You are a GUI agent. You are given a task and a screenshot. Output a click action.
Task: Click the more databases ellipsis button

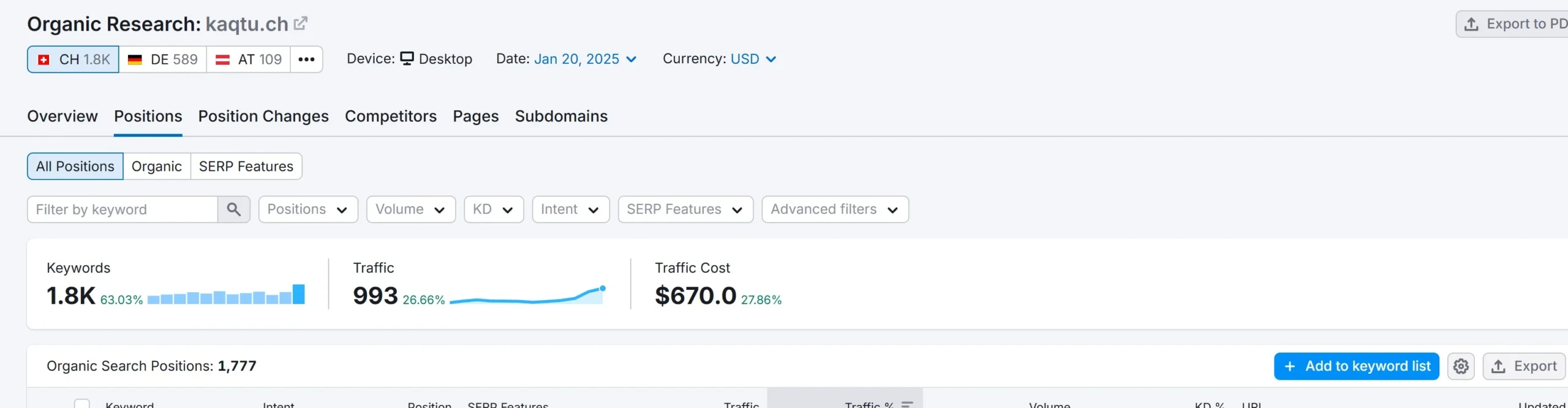point(306,59)
